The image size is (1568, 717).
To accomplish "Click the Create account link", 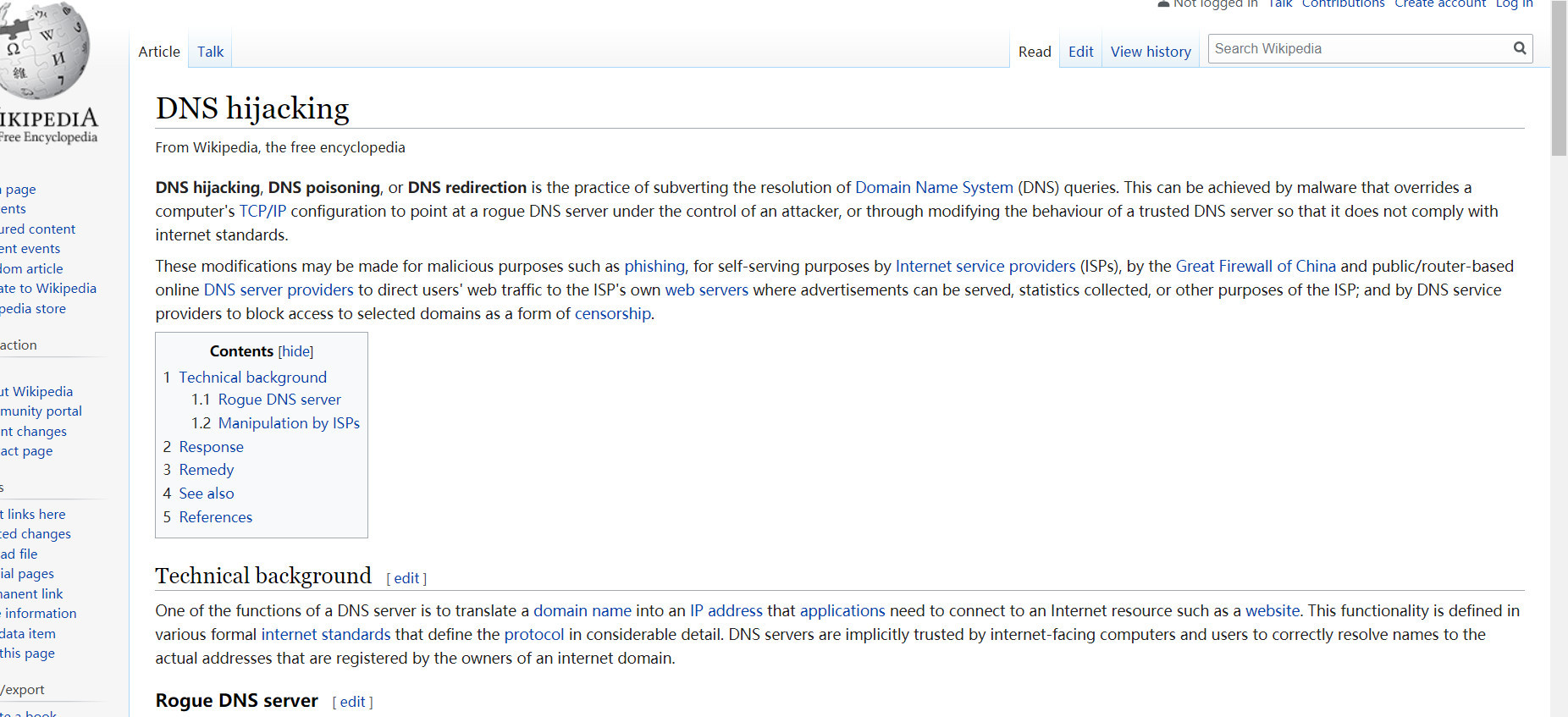I will [1439, 4].
